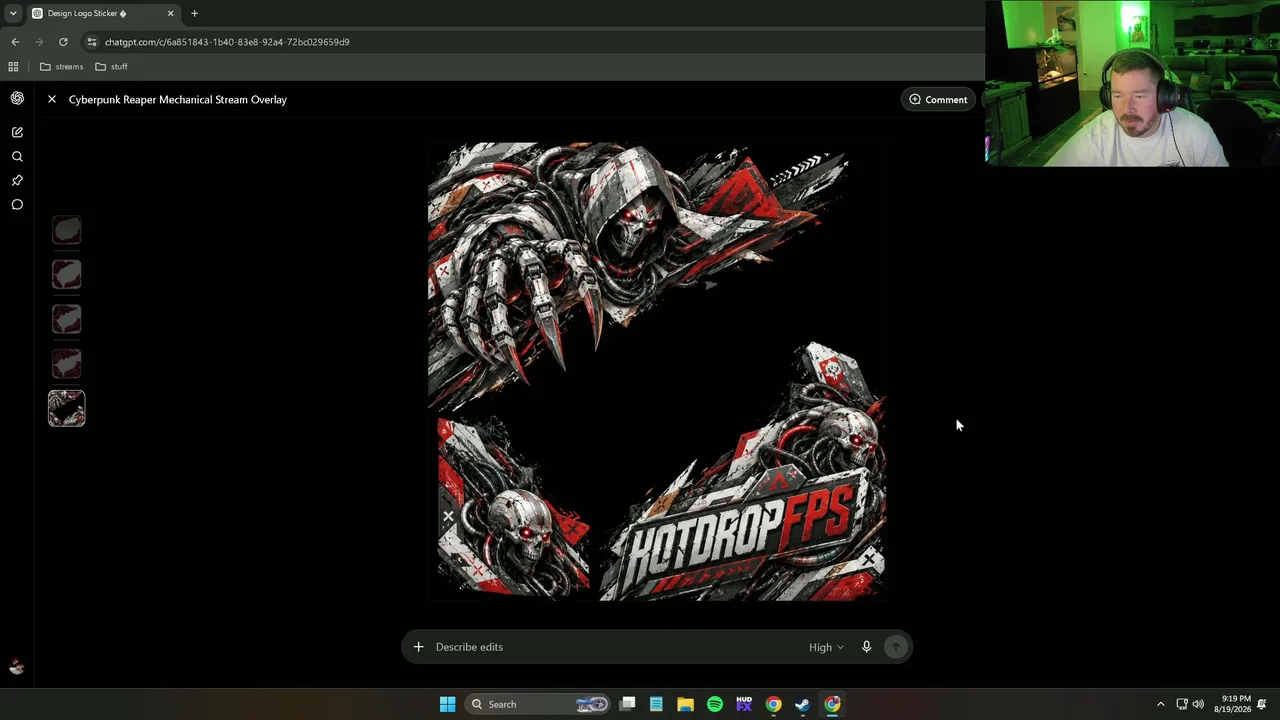Click the Comment button
The height and width of the screenshot is (720, 1280).
tap(938, 99)
